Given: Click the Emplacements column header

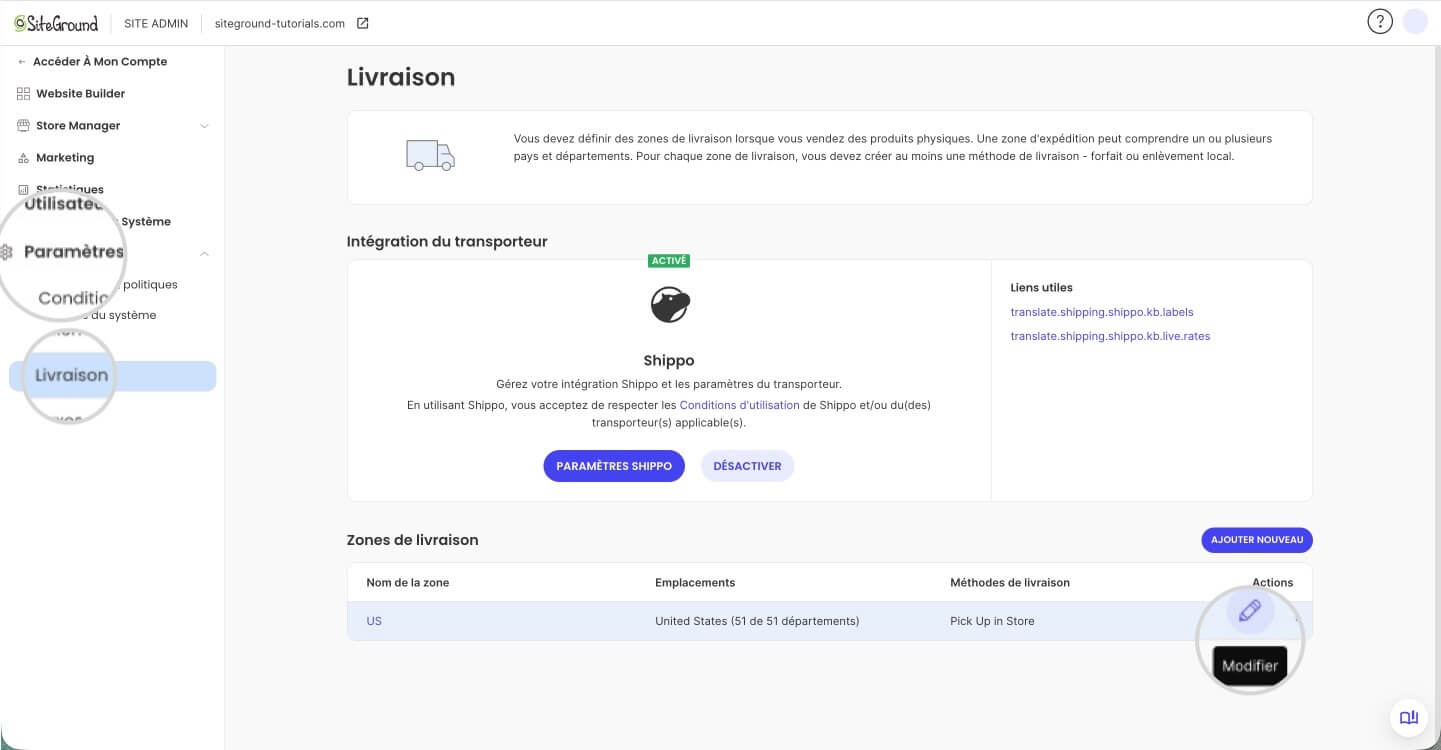Looking at the screenshot, I should 695,583.
